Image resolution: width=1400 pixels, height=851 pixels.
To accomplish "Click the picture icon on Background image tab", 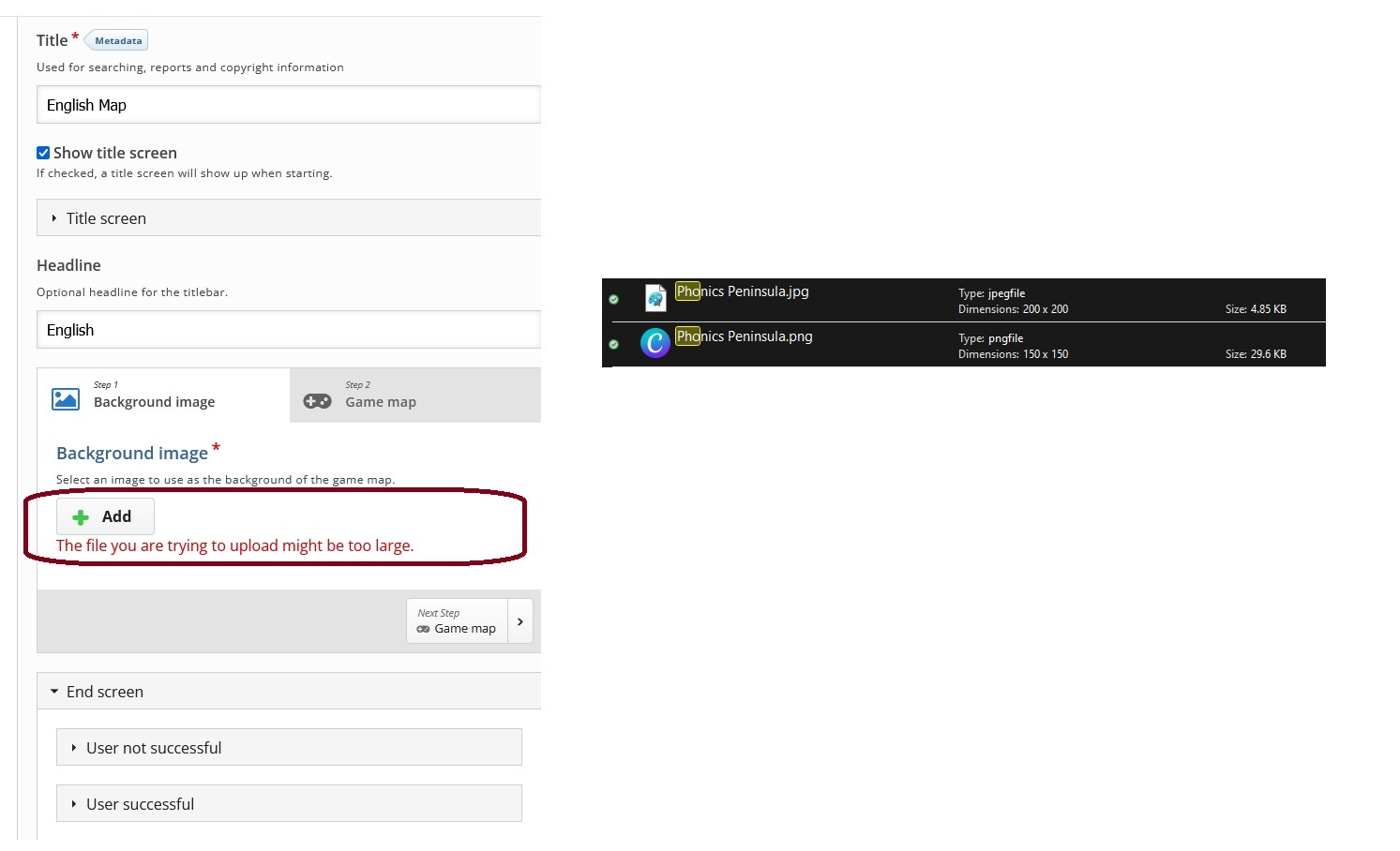I will pyautogui.click(x=66, y=399).
